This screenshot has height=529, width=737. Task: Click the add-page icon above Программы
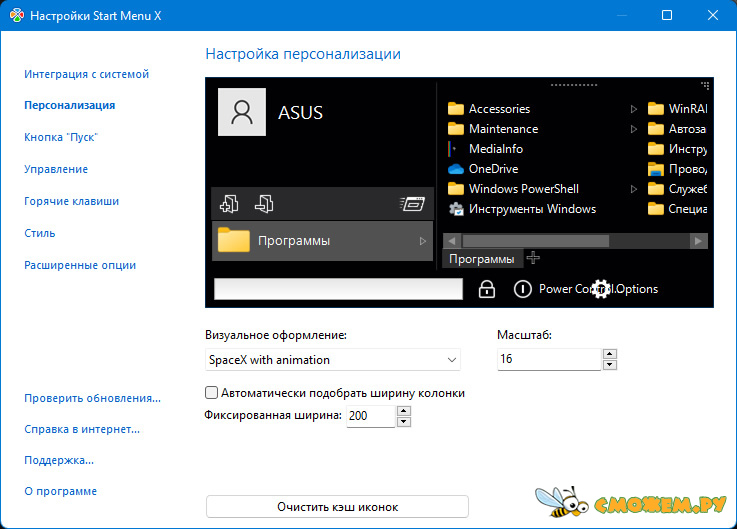(x=229, y=204)
